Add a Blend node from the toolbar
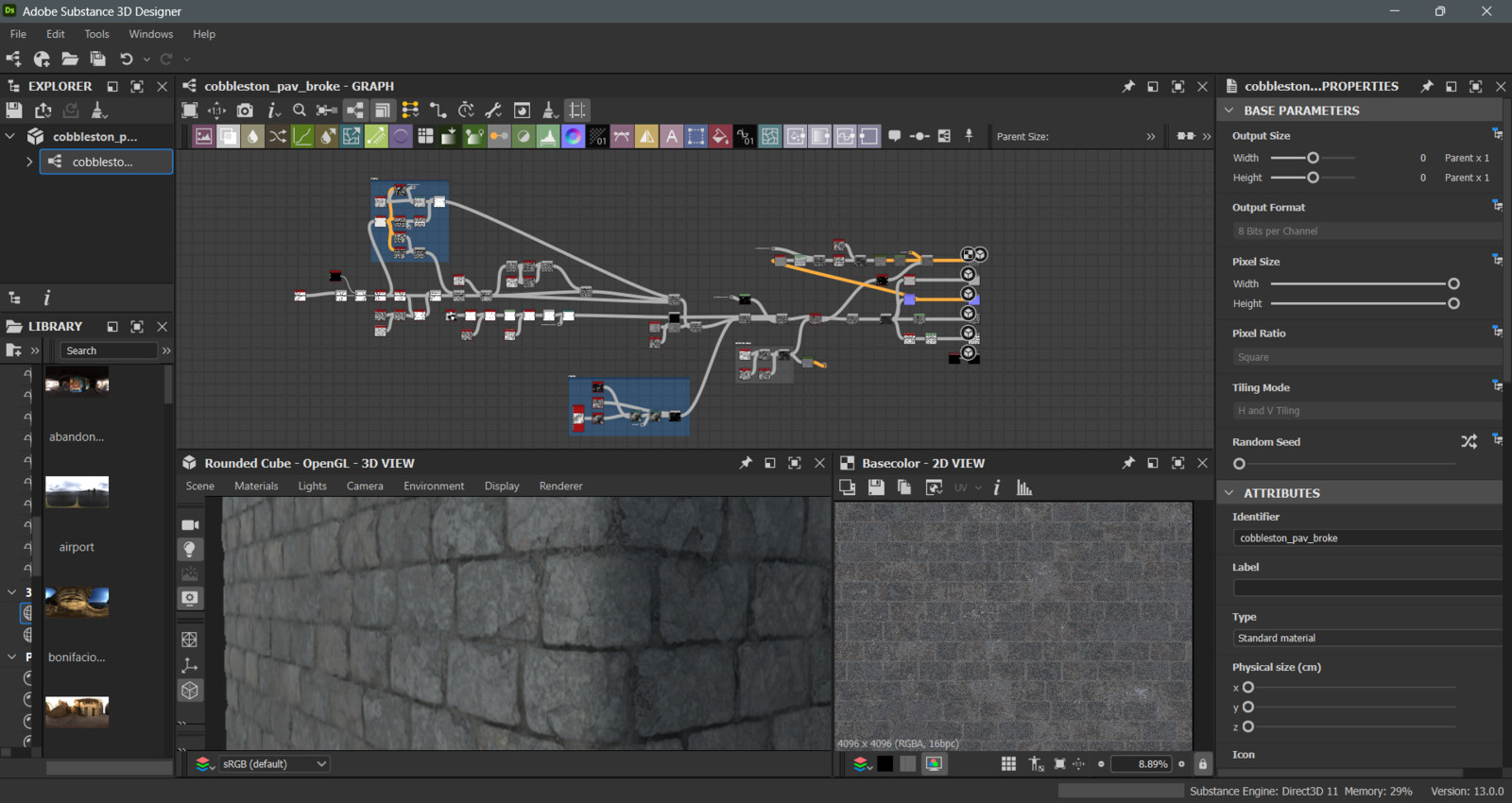 228,136
